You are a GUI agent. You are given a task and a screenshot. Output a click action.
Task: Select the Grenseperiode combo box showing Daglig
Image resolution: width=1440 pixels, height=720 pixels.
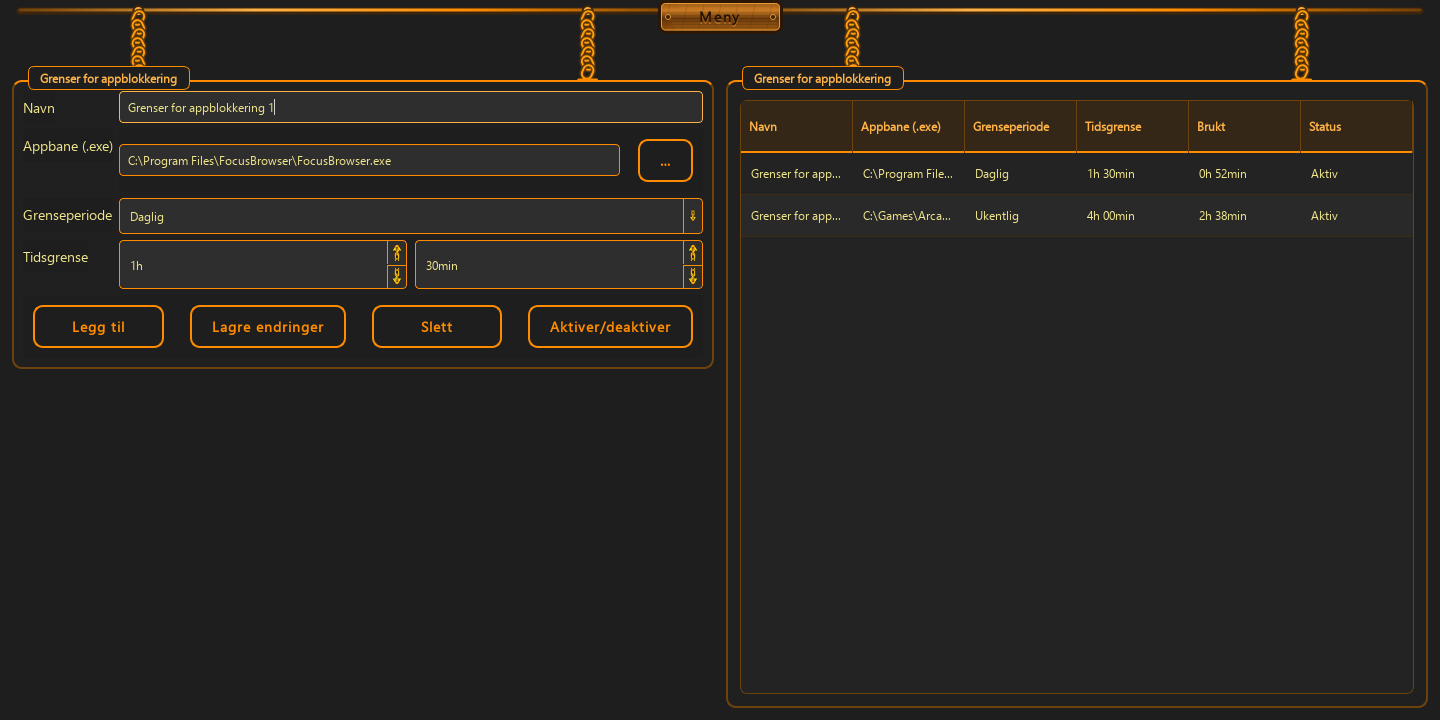[411, 216]
